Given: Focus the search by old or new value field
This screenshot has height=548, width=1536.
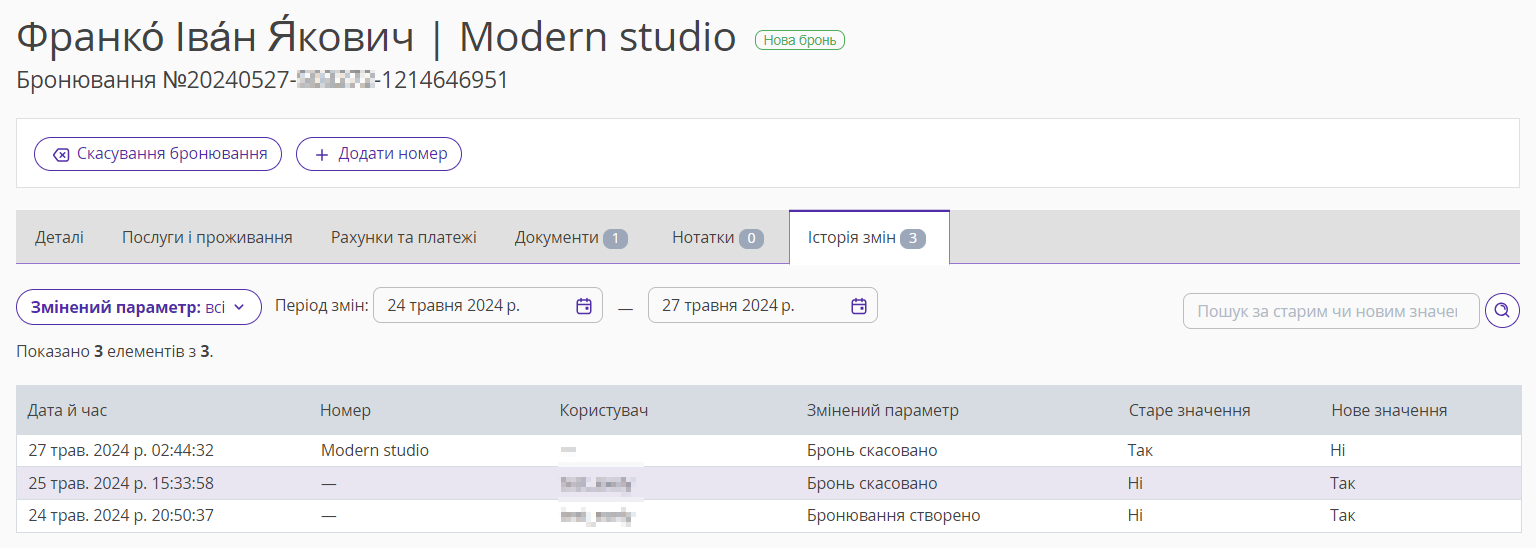Looking at the screenshot, I should coord(1331,311).
